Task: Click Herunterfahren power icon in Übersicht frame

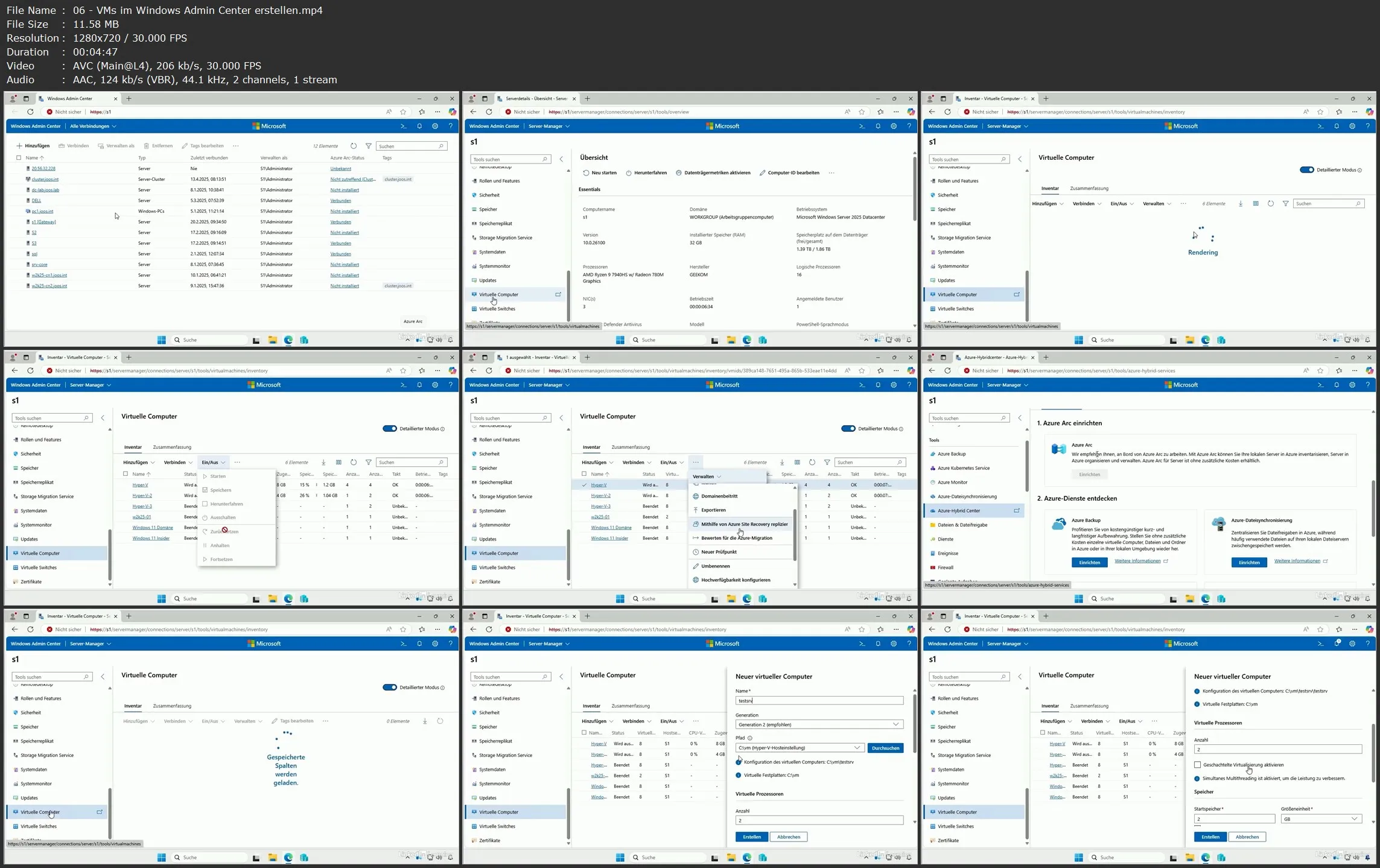Action: (x=629, y=173)
